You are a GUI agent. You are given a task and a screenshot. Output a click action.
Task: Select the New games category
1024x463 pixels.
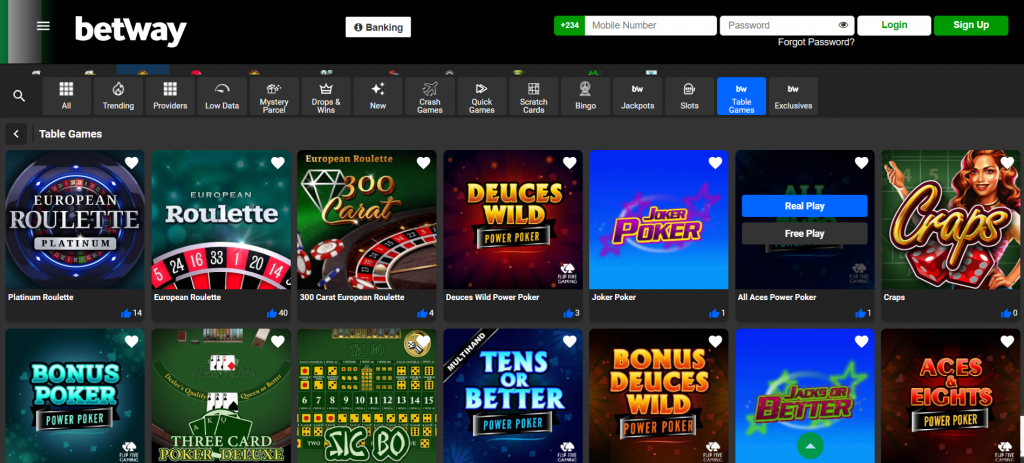click(x=378, y=96)
